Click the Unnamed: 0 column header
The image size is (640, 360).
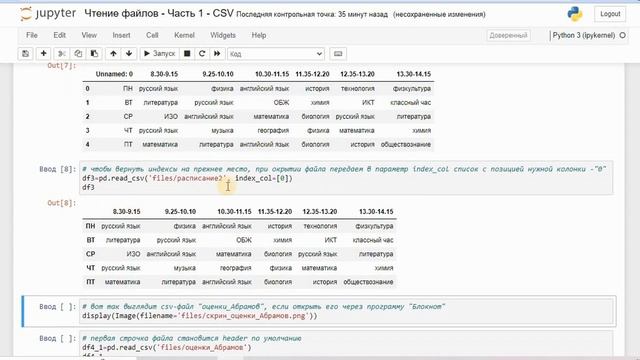click(114, 74)
